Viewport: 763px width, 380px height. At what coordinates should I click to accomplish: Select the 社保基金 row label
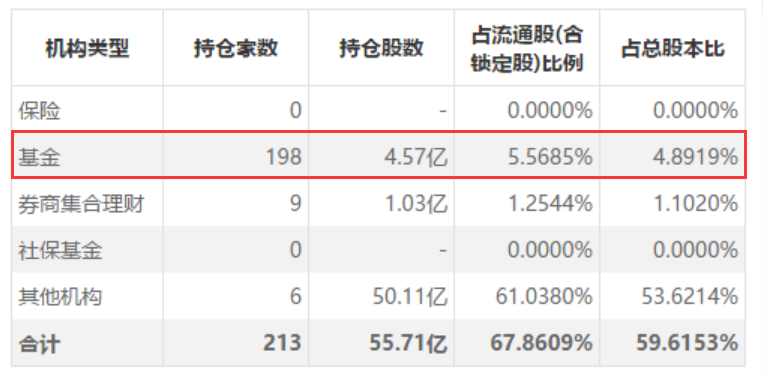[60, 250]
